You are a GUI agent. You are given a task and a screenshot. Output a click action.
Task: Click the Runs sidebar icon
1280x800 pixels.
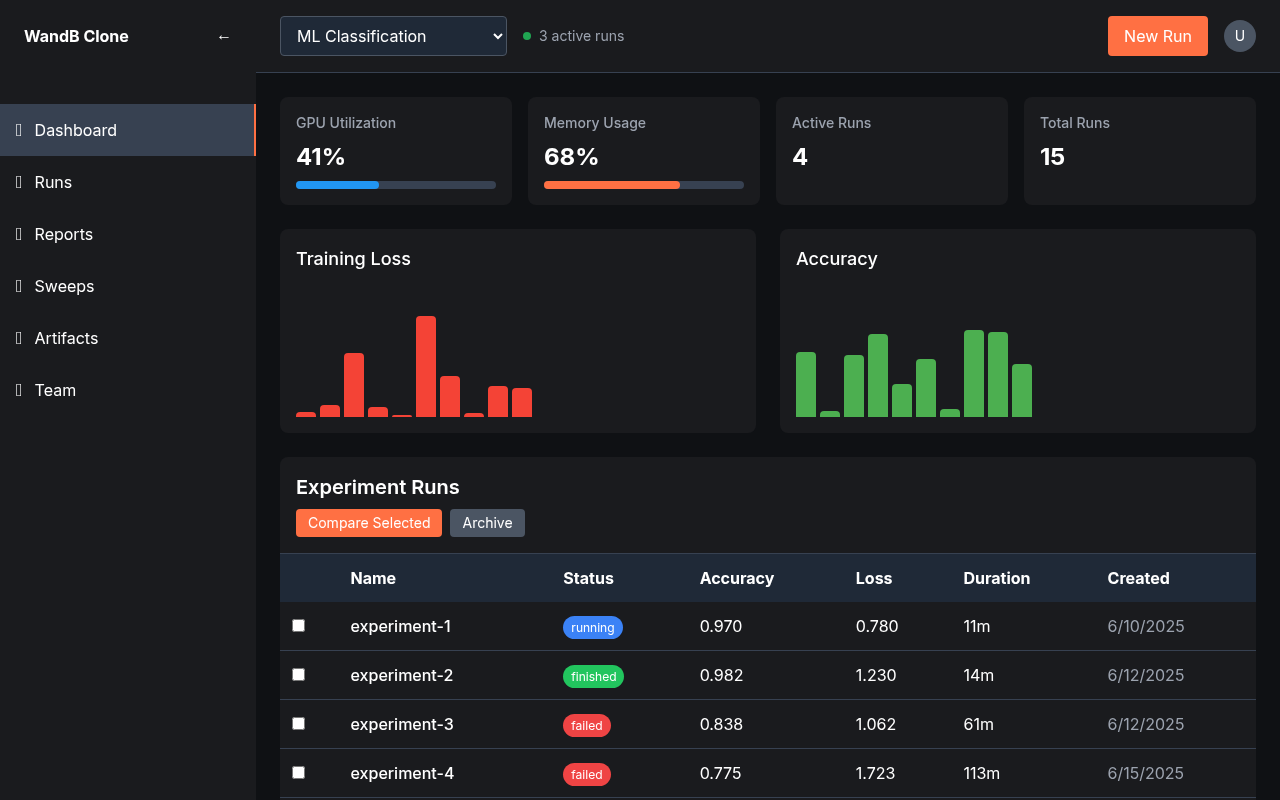[x=19, y=182]
